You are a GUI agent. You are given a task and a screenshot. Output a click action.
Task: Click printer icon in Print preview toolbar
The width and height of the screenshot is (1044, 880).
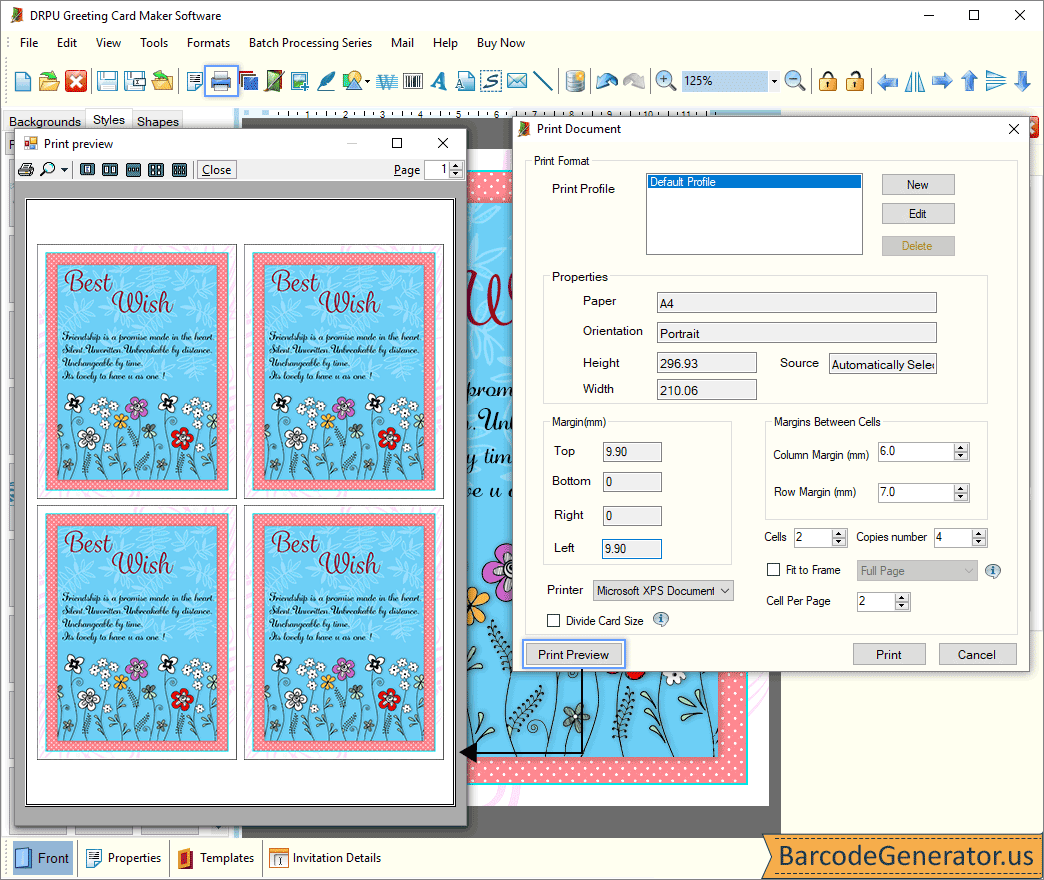26,169
